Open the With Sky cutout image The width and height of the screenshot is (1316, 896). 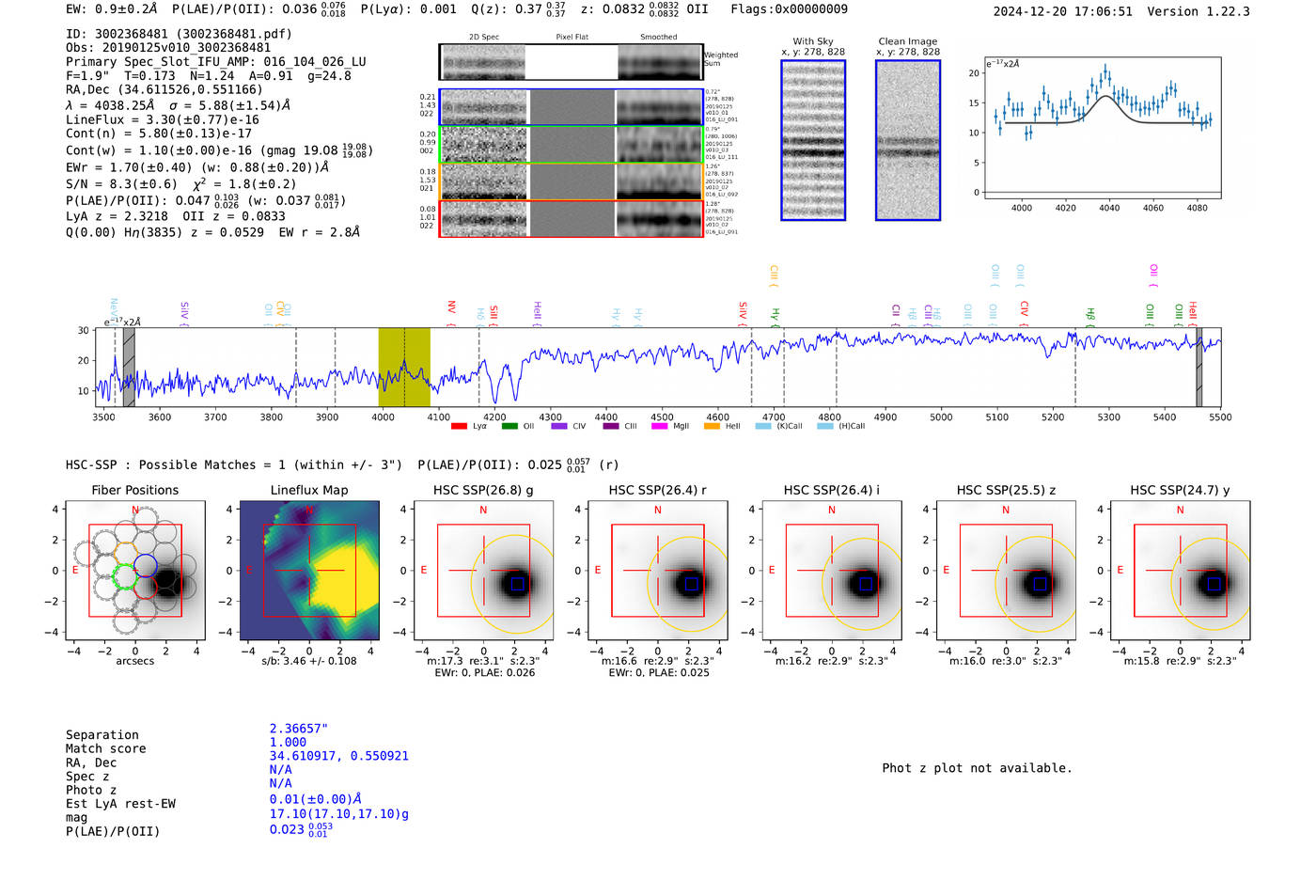click(813, 140)
